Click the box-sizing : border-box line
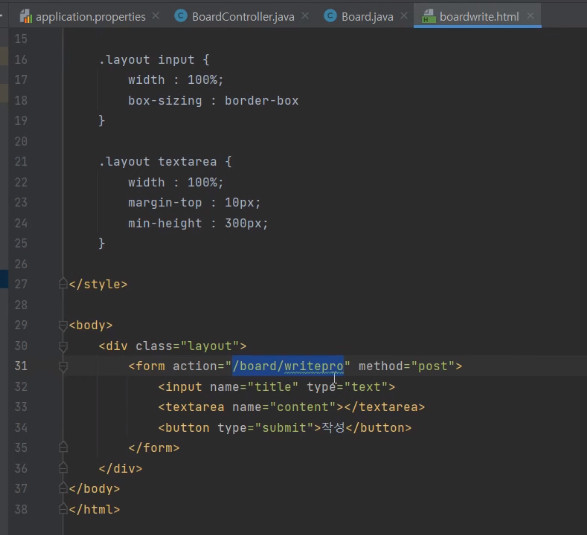Image resolution: width=587 pixels, height=535 pixels. (213, 101)
